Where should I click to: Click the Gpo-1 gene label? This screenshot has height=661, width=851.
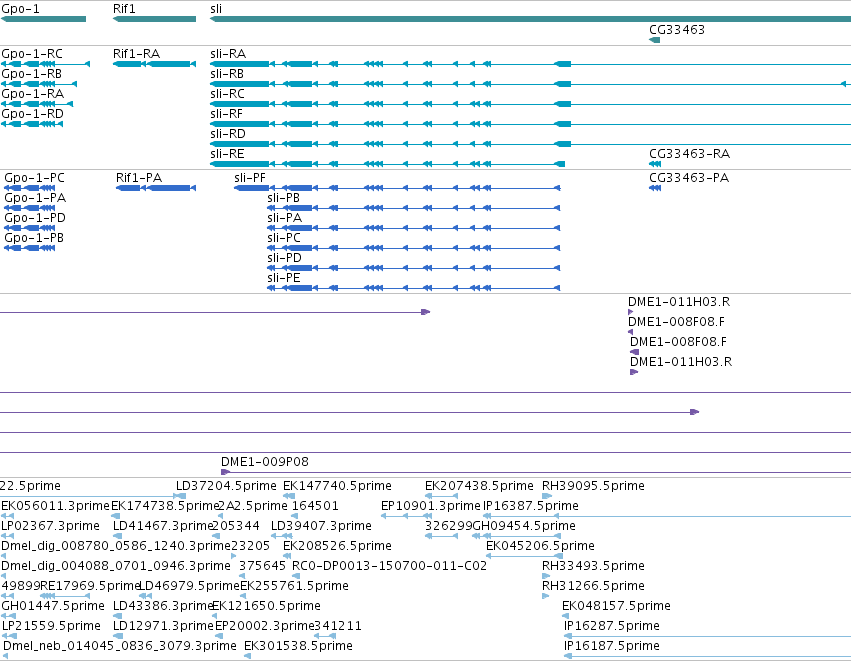[20, 9]
